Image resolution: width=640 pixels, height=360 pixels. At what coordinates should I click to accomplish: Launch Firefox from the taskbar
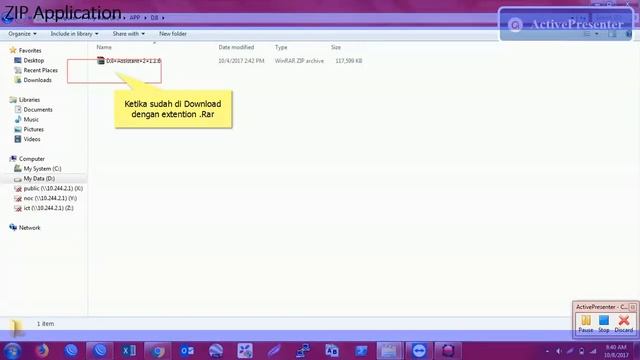pyautogui.click(x=42, y=351)
